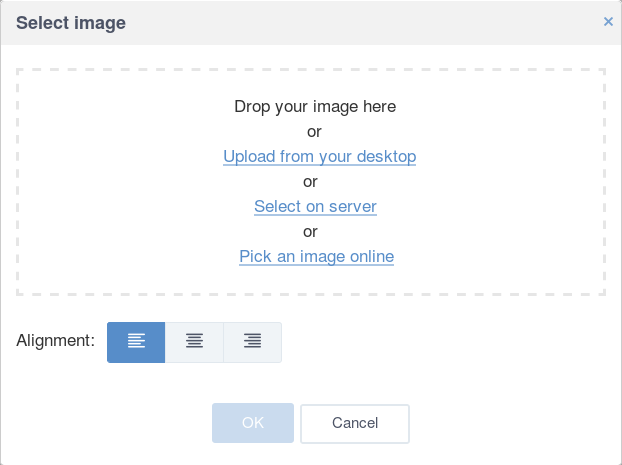Click inside the dashed image drop zone
Image resolution: width=622 pixels, height=465 pixels.
click(x=311, y=182)
